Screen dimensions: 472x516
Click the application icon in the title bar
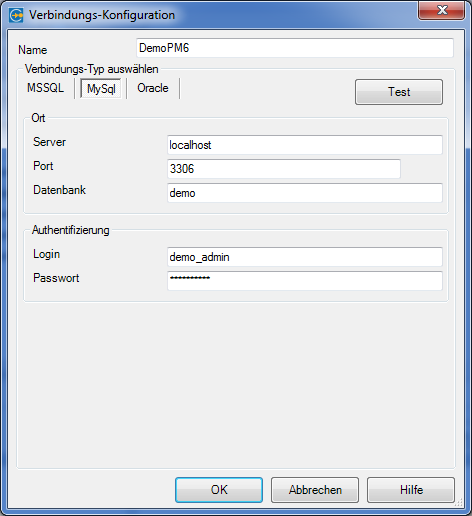click(16, 15)
